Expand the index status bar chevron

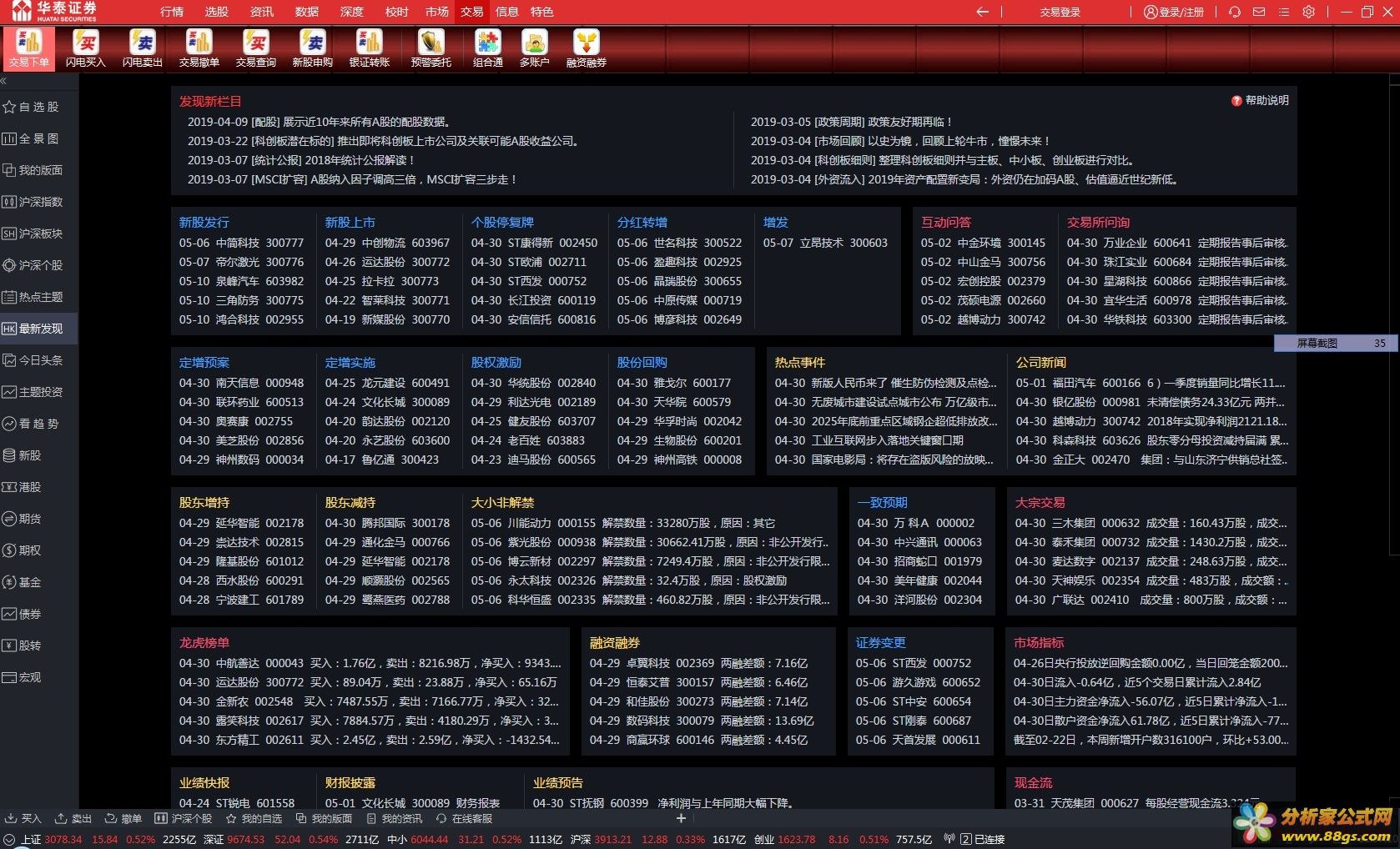(x=9, y=840)
